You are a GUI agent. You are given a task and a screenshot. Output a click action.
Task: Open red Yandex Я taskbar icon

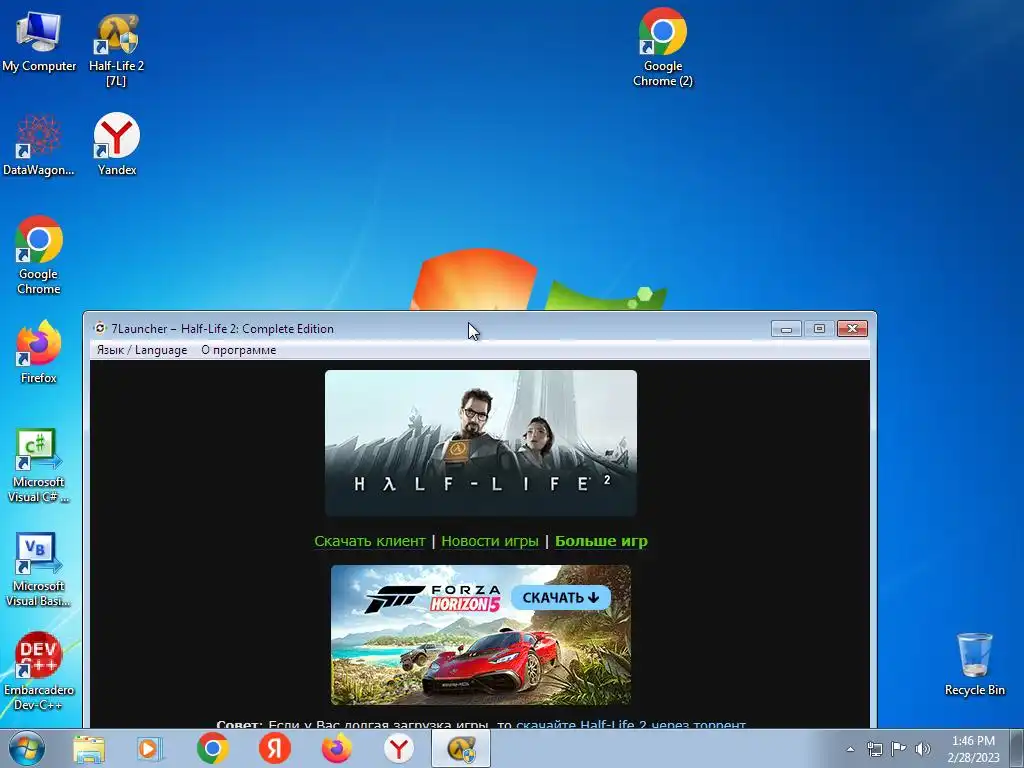pyautogui.click(x=274, y=748)
